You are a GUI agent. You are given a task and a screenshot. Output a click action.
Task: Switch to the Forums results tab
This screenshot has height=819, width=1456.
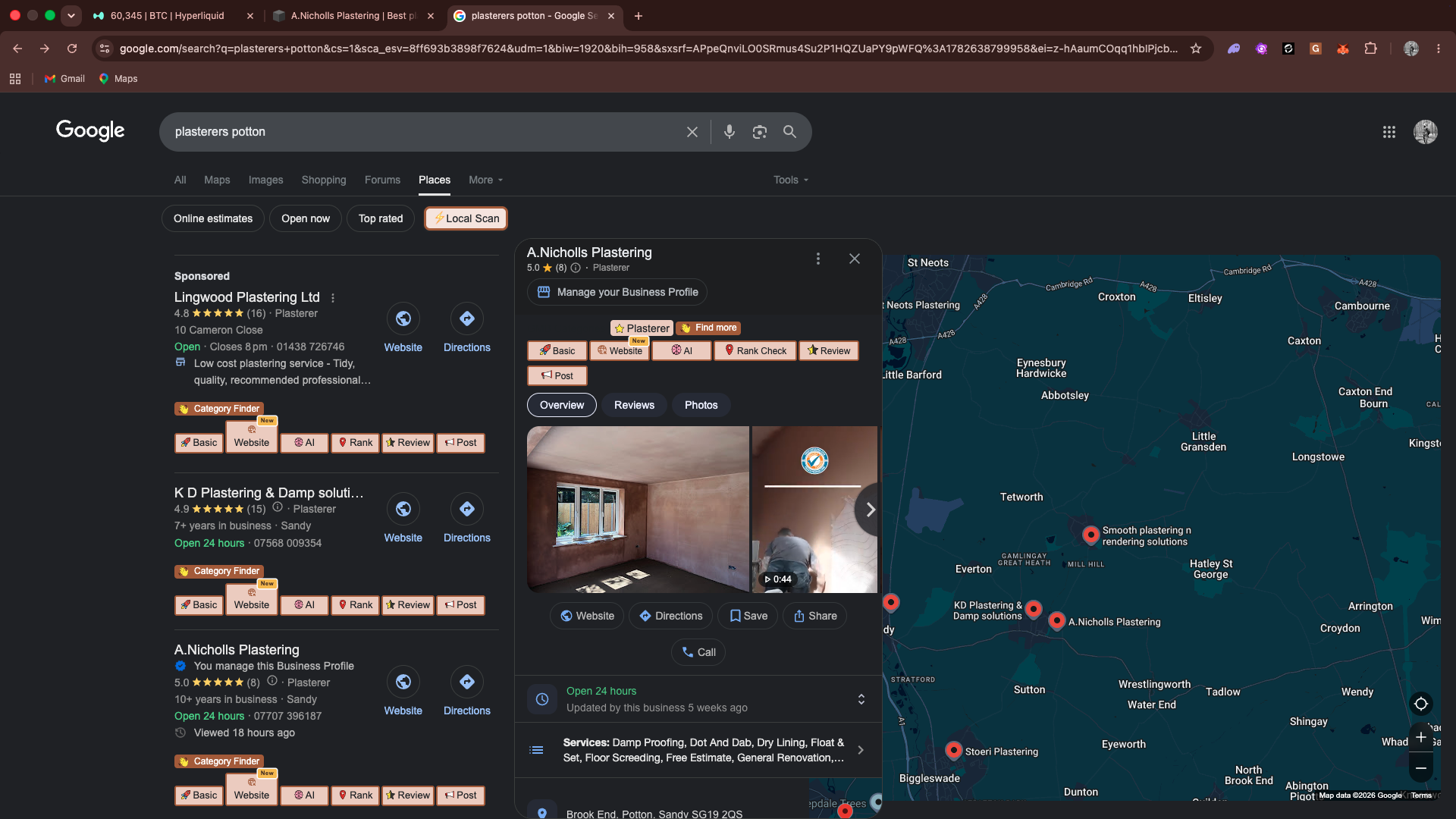click(382, 180)
